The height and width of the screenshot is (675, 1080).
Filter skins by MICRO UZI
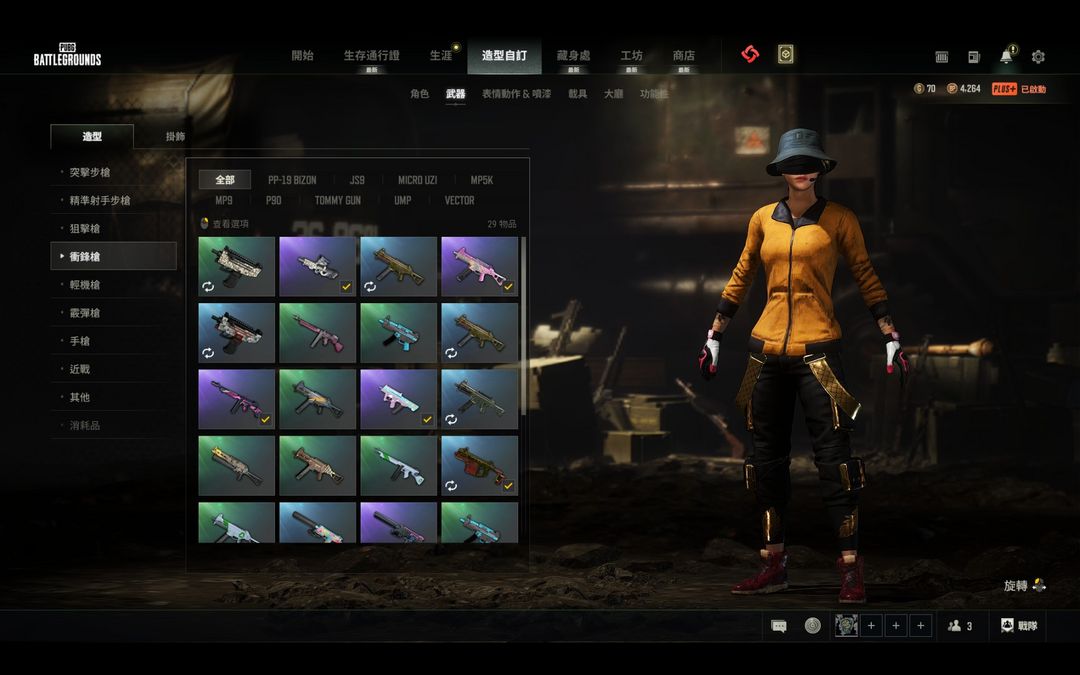click(417, 180)
